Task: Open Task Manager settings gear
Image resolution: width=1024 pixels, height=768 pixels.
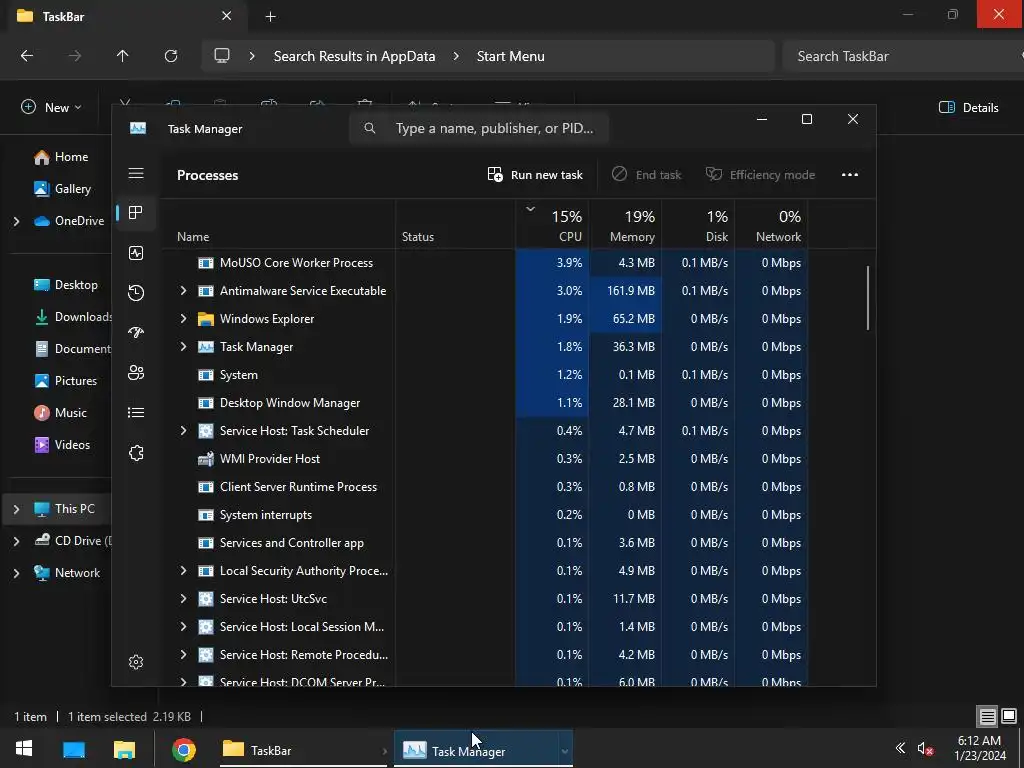Action: [x=136, y=662]
